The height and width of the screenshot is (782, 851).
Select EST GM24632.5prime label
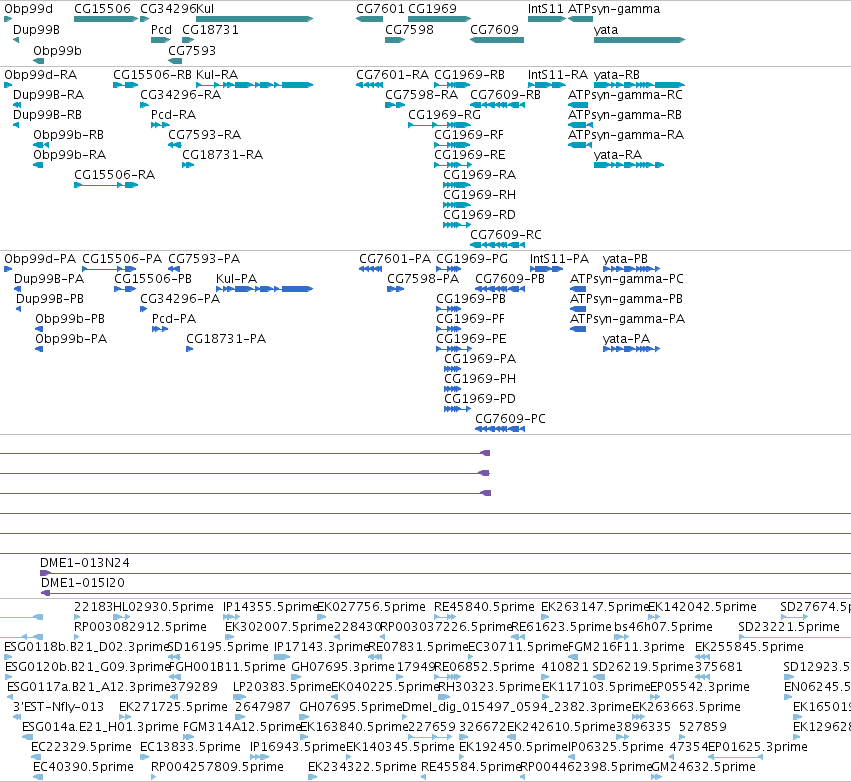pyautogui.click(x=703, y=767)
